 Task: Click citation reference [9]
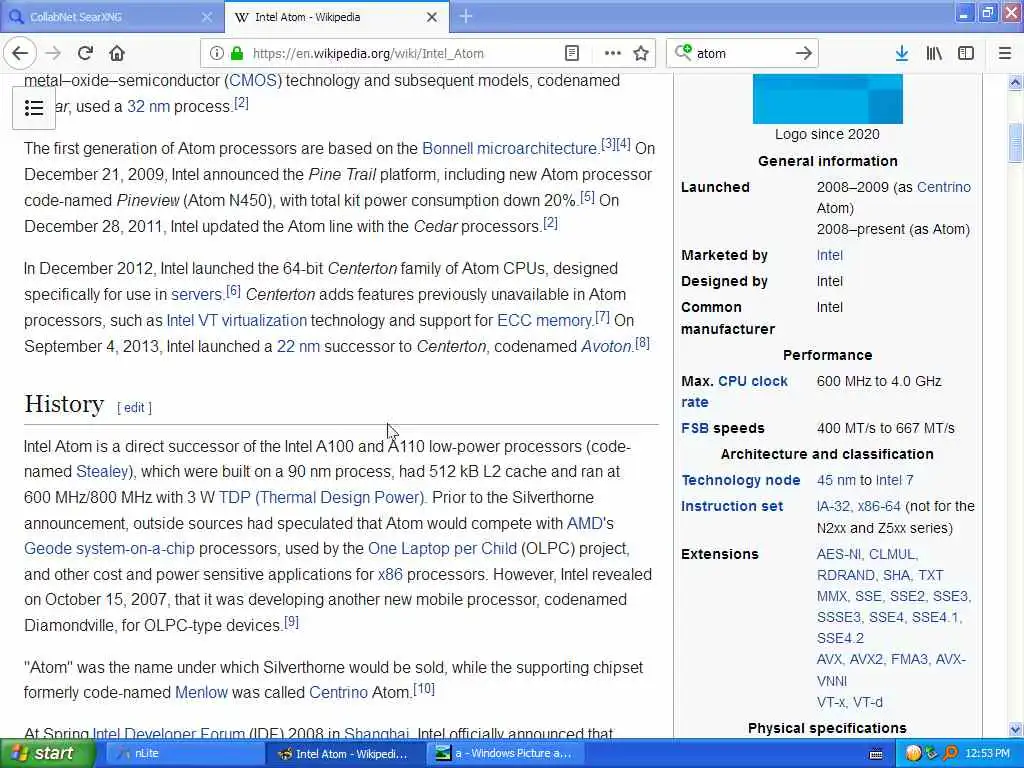pos(291,622)
